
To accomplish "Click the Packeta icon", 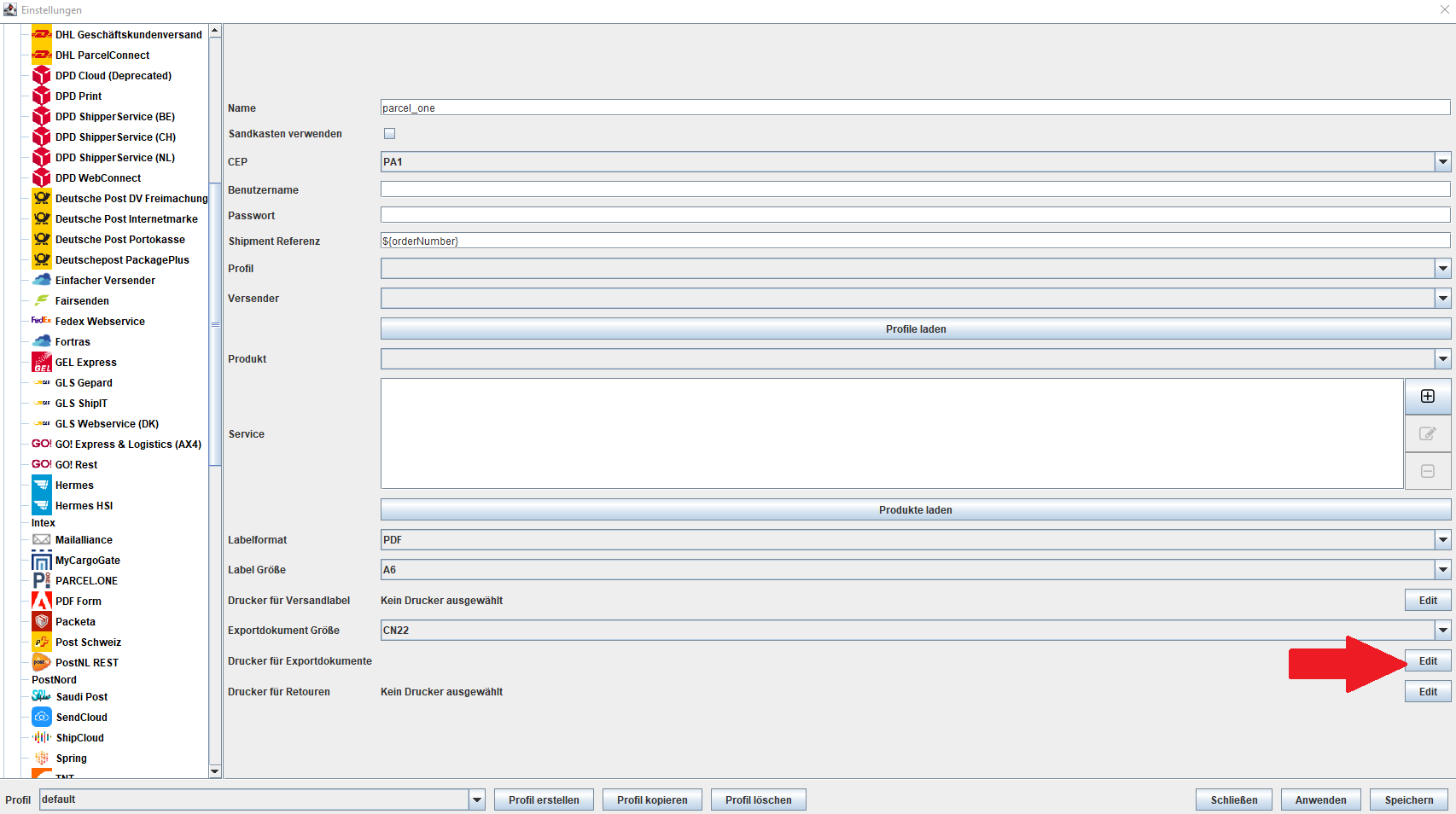I will click(x=42, y=622).
